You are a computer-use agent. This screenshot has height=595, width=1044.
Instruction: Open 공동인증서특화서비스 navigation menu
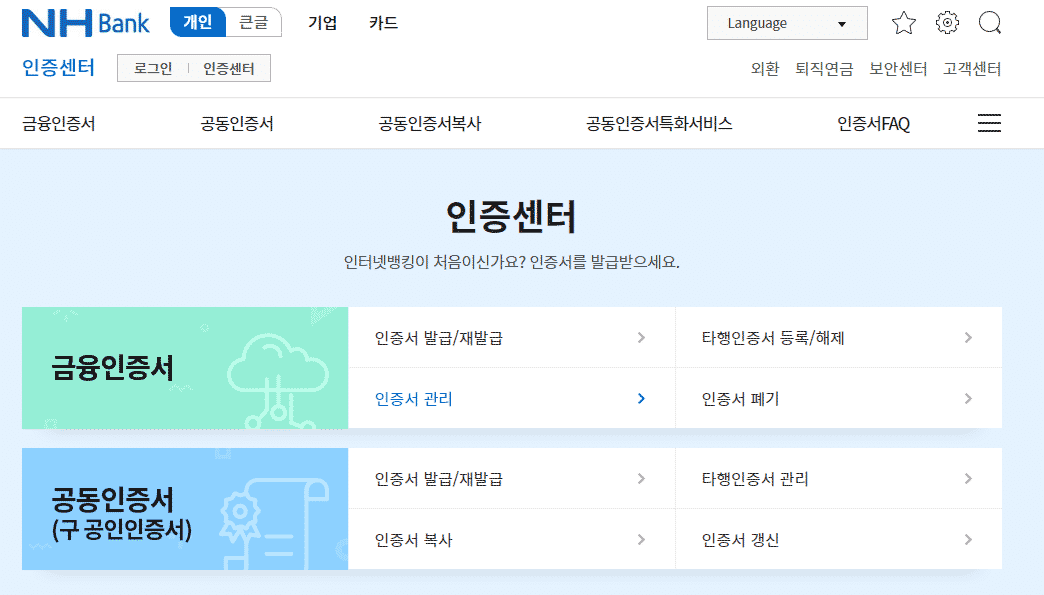(x=659, y=124)
